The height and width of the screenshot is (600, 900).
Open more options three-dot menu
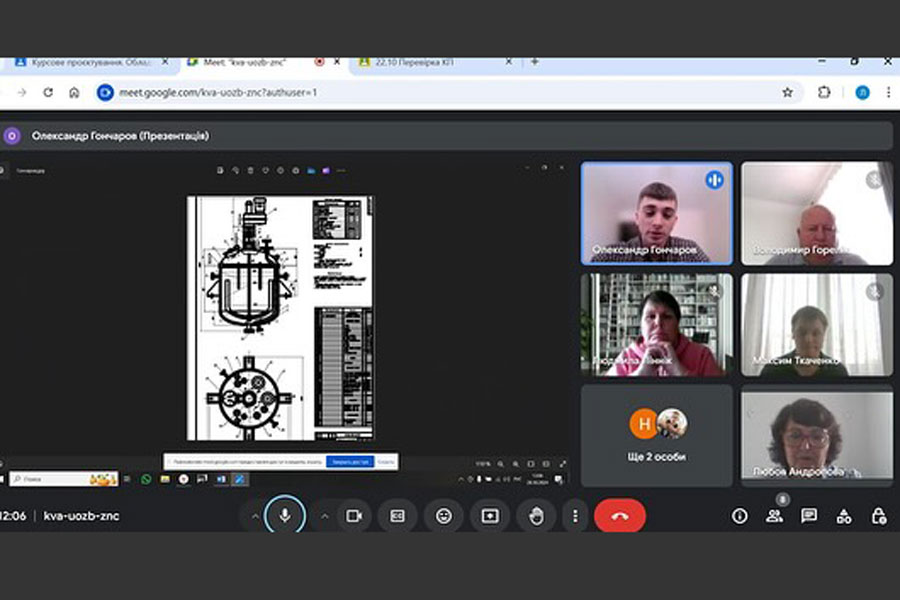[x=575, y=516]
